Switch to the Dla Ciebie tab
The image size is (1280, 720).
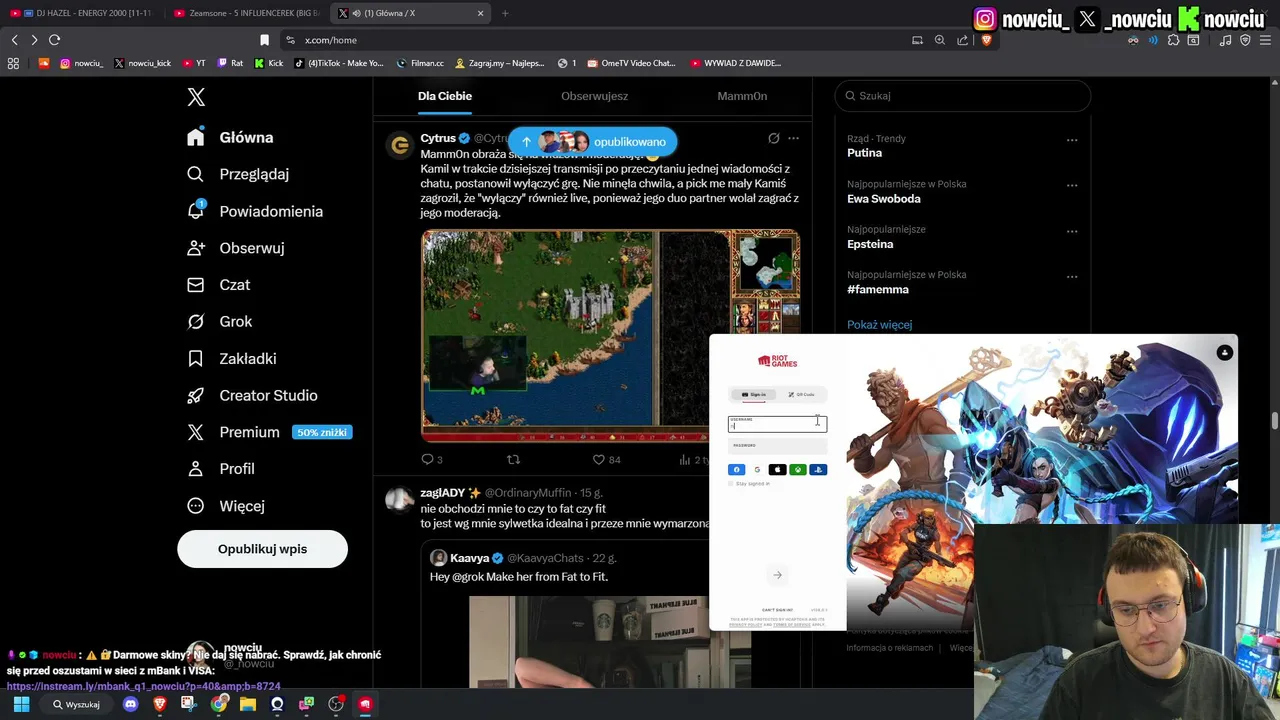click(445, 96)
